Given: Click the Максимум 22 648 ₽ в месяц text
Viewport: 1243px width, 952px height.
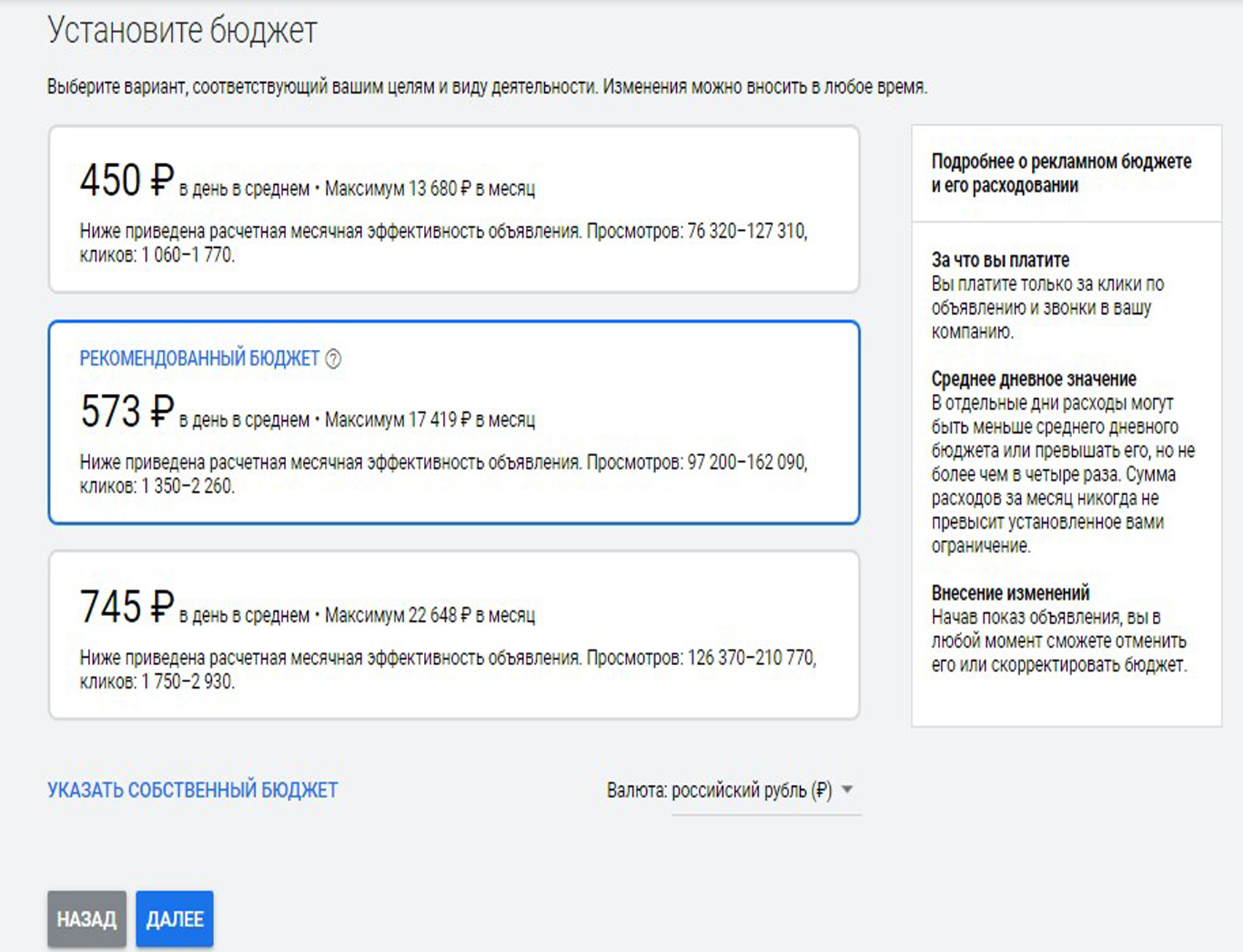Looking at the screenshot, I should pyautogui.click(x=430, y=615).
